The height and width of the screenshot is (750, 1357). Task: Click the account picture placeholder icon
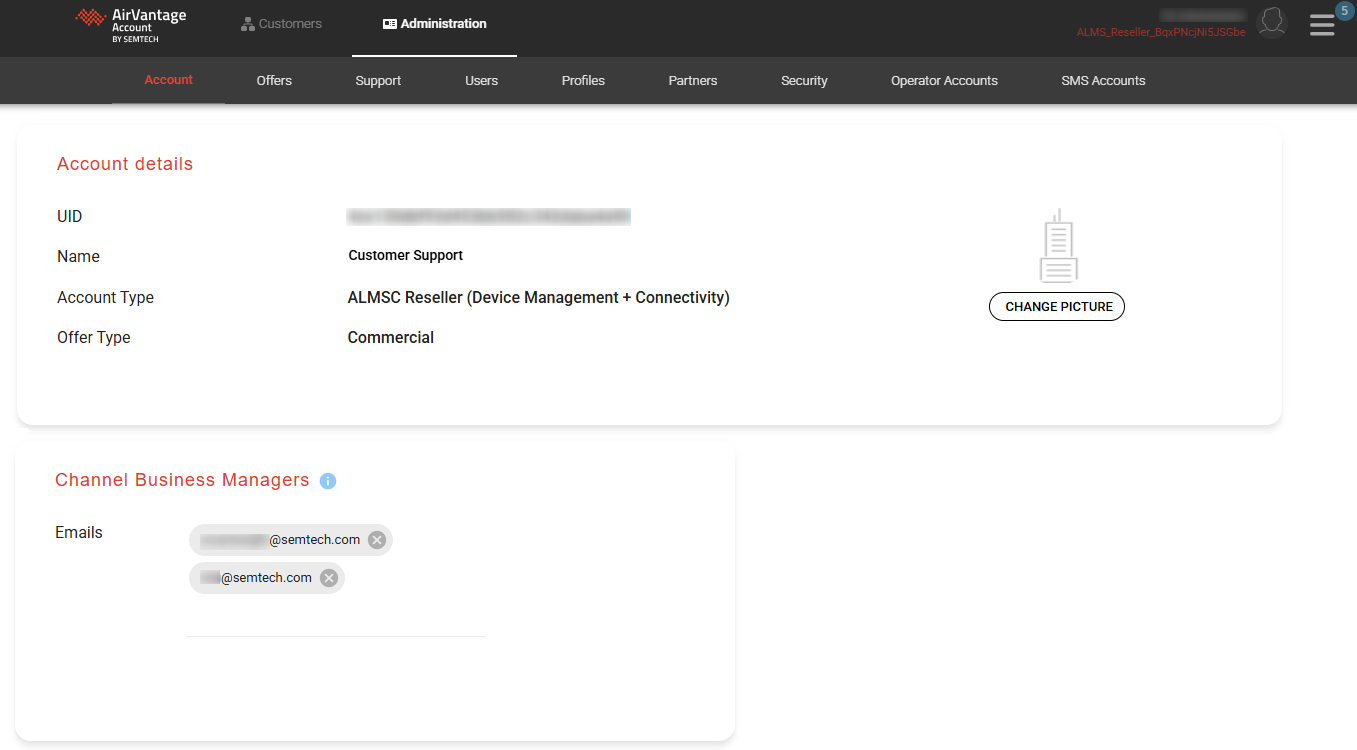pyautogui.click(x=1057, y=246)
